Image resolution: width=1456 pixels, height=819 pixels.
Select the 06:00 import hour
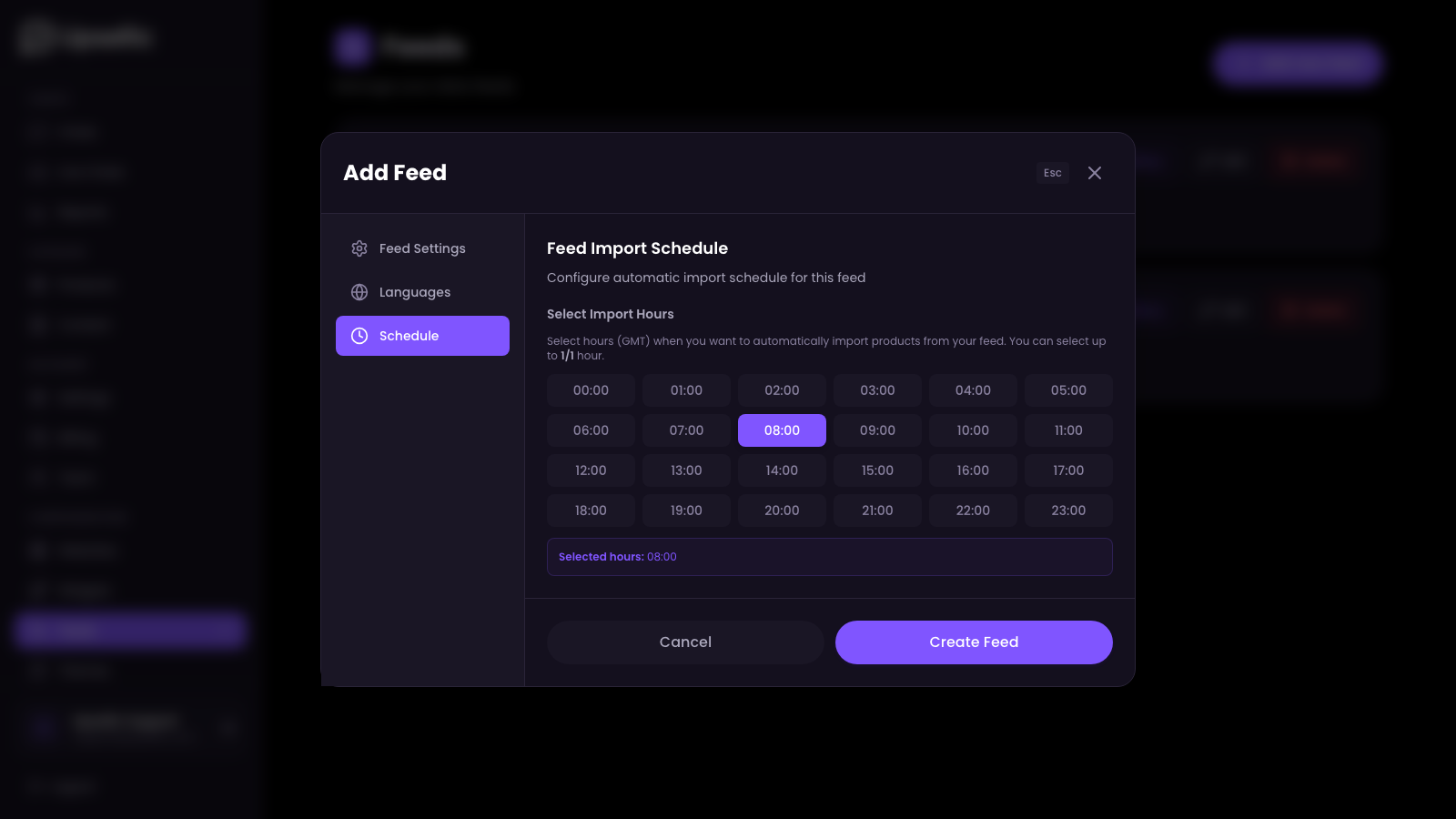[x=591, y=430]
